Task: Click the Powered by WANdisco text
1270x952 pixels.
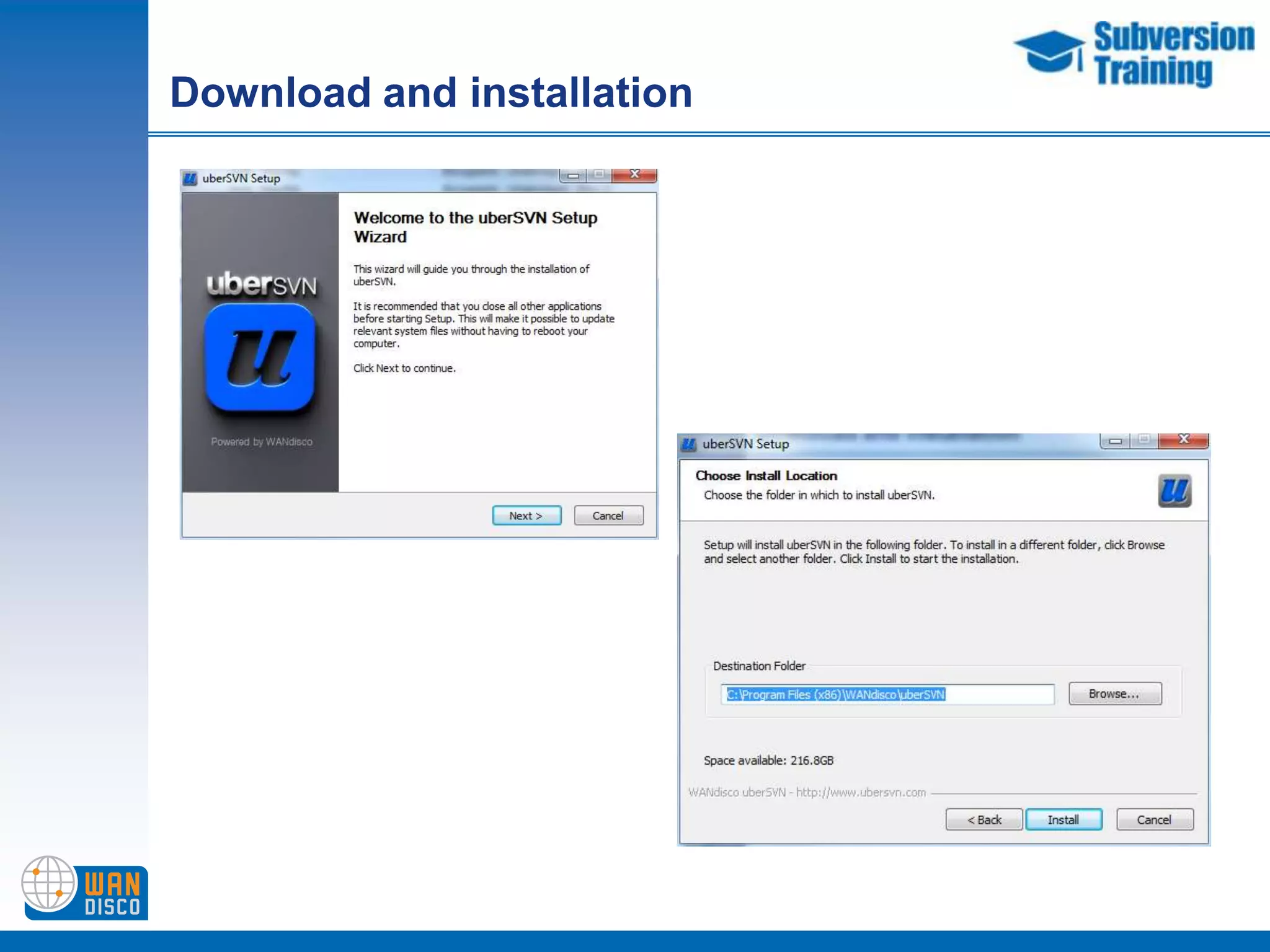Action: pyautogui.click(x=261, y=442)
